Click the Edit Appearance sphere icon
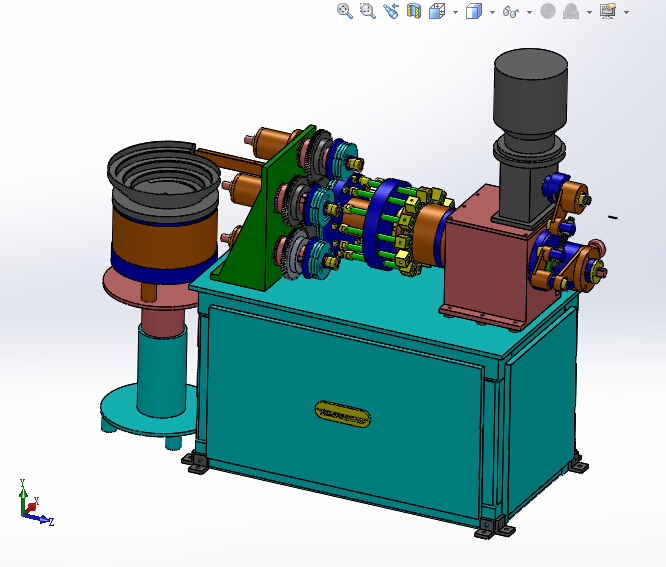Image resolution: width=666 pixels, height=567 pixels. tap(548, 11)
